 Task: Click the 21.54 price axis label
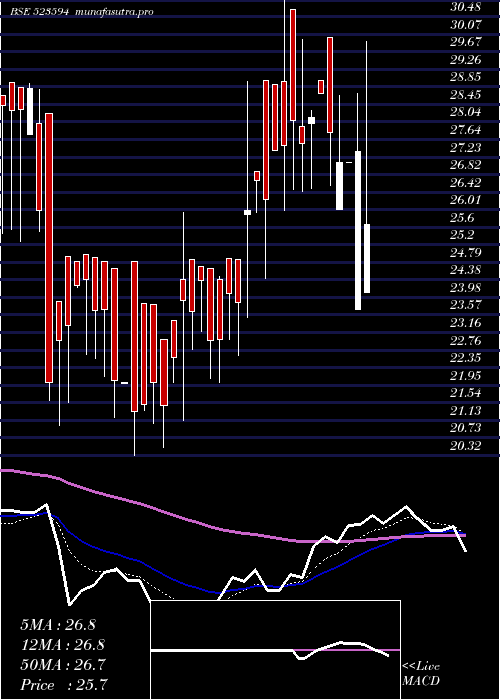(465, 393)
